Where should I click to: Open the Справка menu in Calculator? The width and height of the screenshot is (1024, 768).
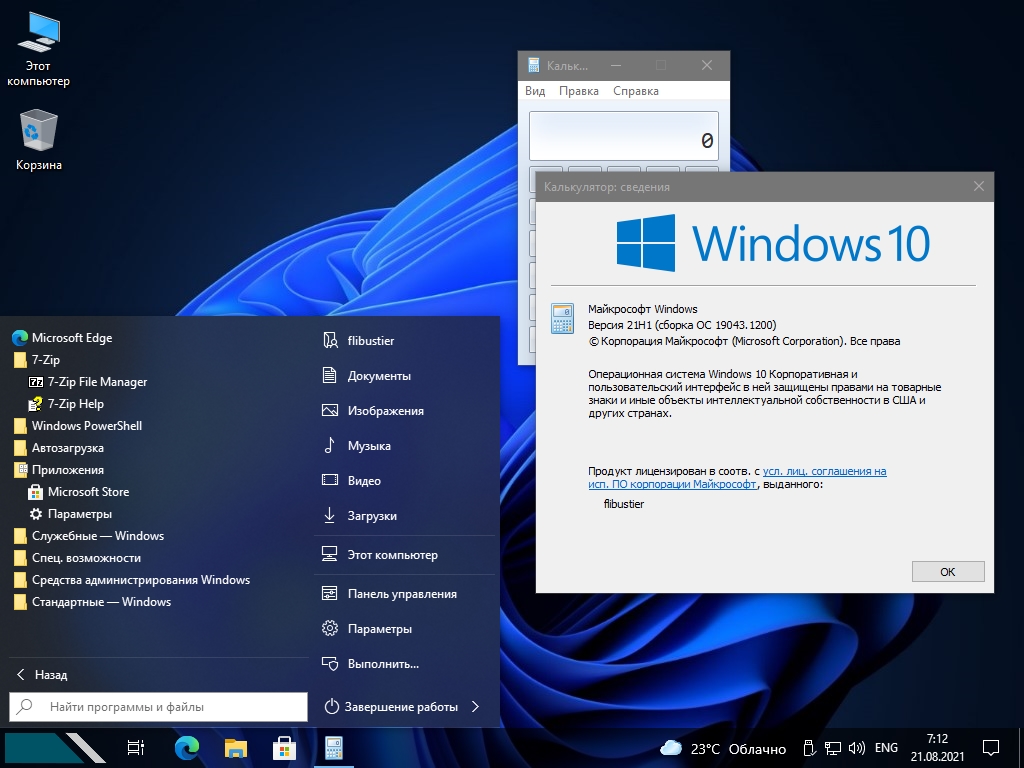(635, 91)
